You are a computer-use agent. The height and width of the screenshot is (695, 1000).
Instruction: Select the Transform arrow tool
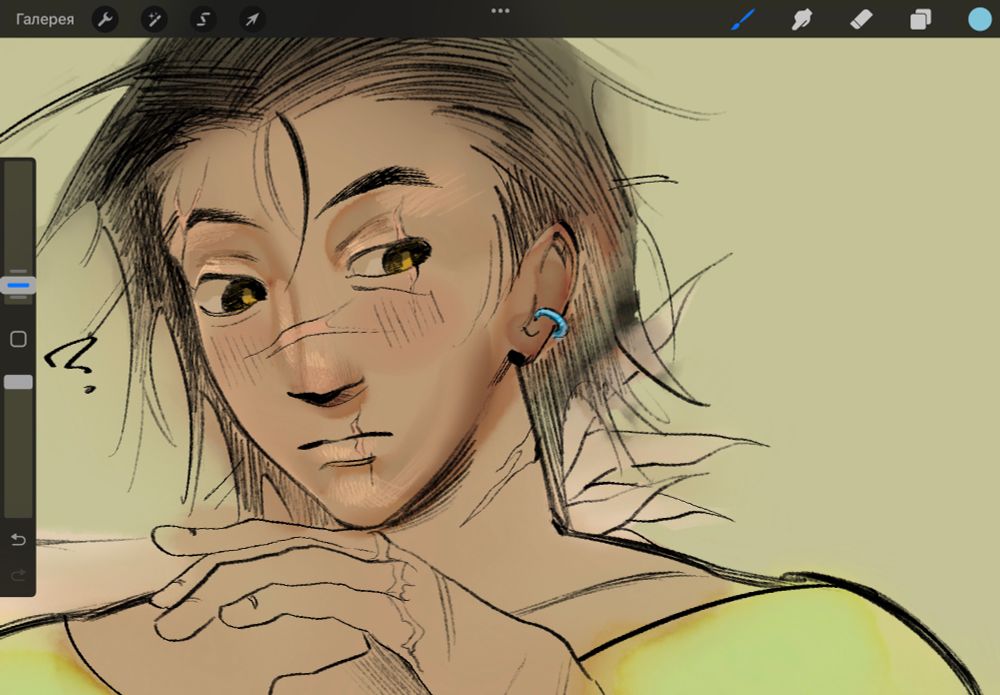[x=252, y=19]
